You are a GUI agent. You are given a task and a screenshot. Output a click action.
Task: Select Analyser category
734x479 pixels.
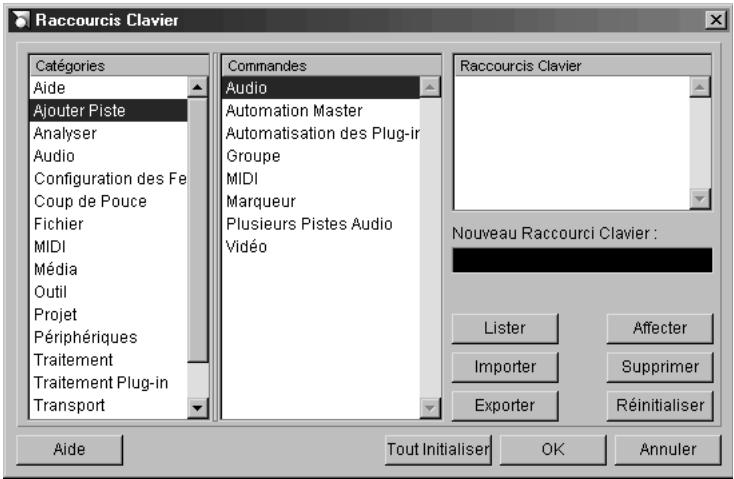point(109,133)
